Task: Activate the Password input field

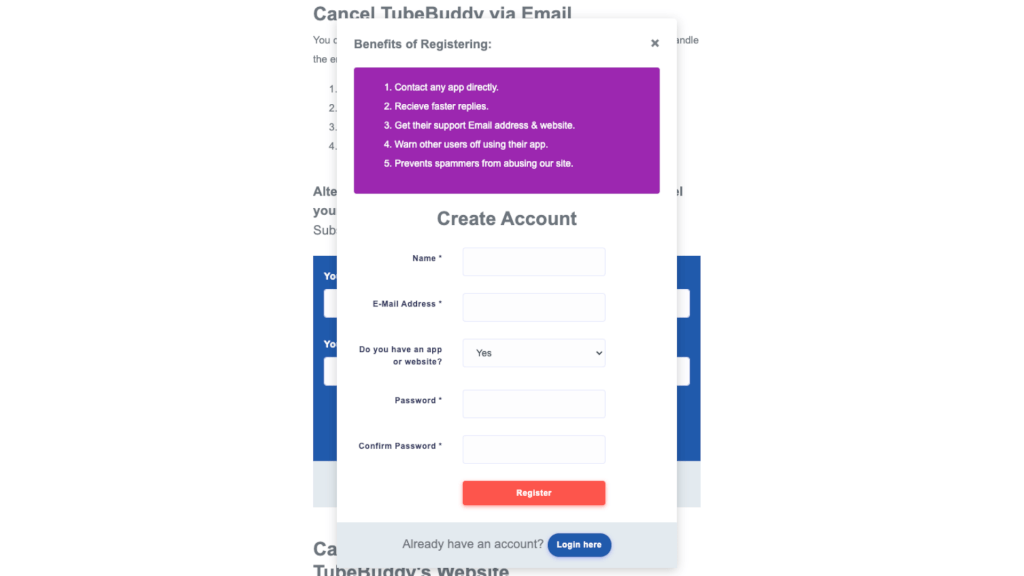Action: tap(534, 404)
